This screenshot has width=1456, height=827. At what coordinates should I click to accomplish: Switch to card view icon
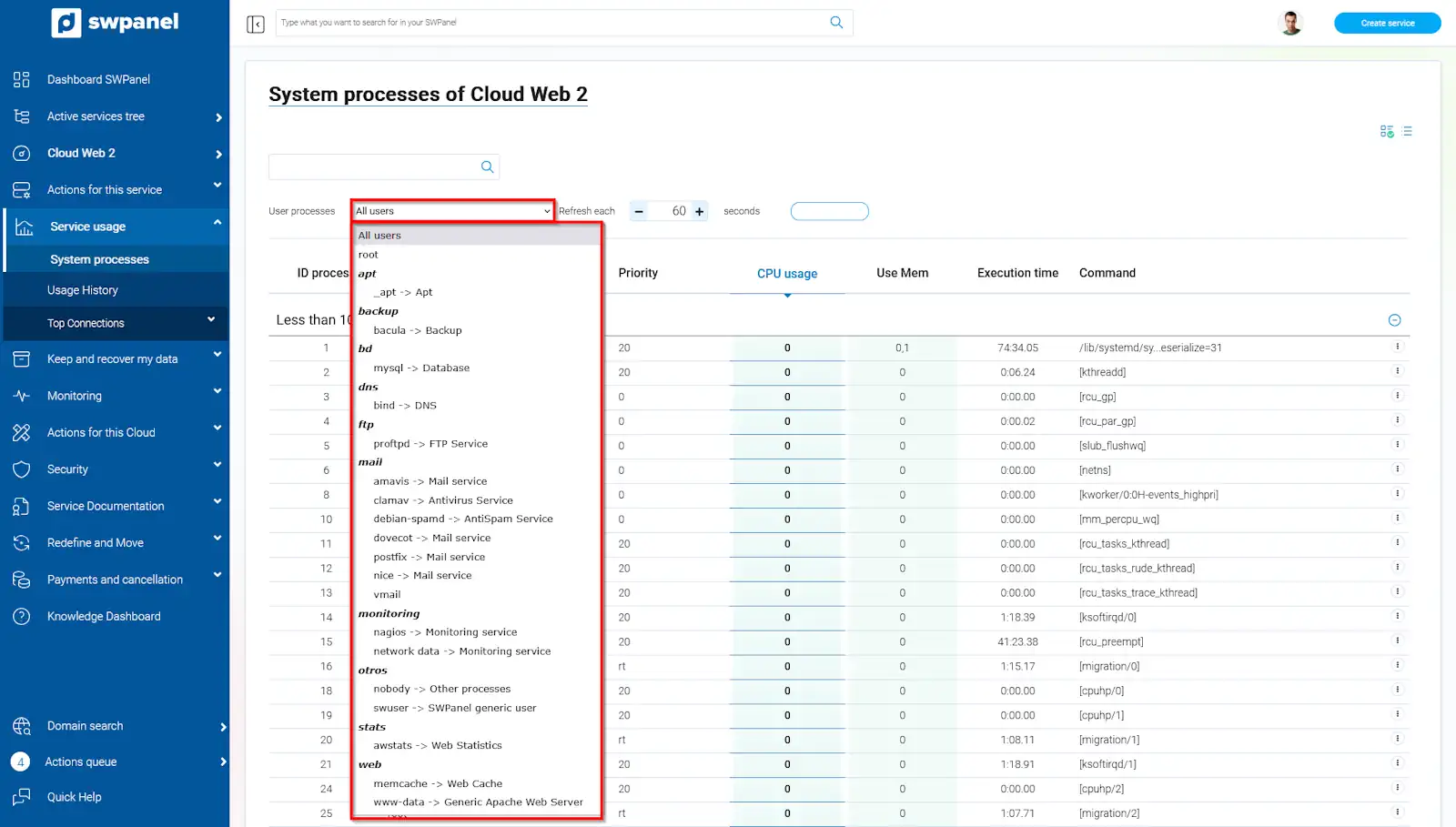point(1387,132)
